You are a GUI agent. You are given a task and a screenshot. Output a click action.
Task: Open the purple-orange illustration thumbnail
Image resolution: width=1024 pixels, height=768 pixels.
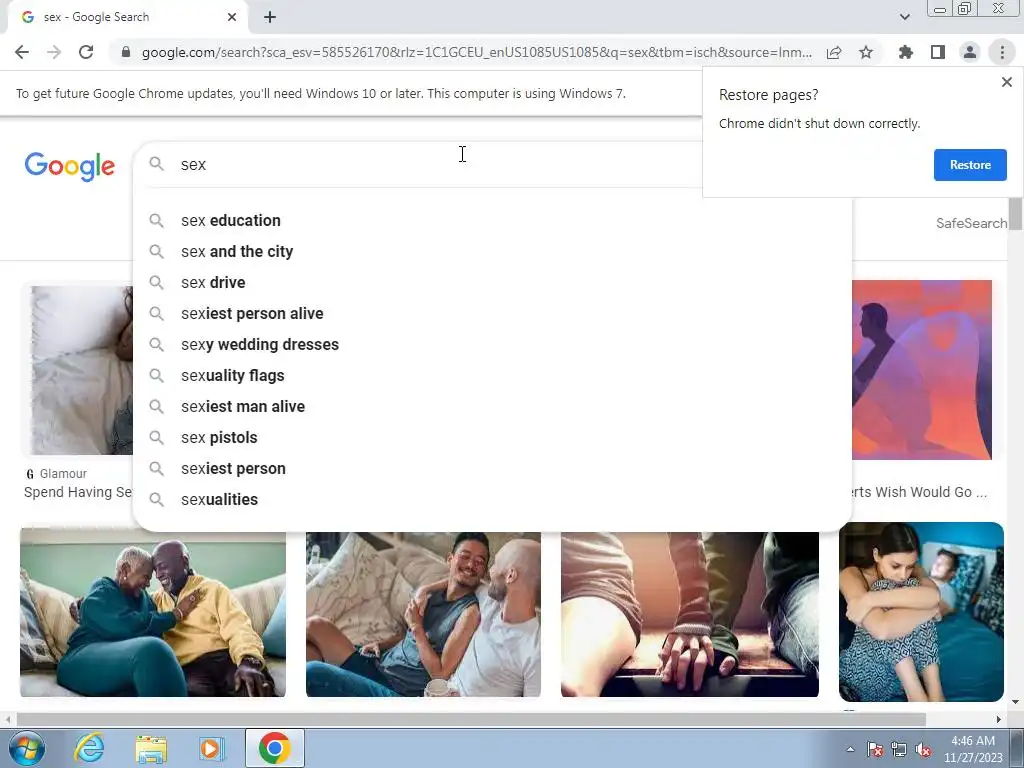921,370
